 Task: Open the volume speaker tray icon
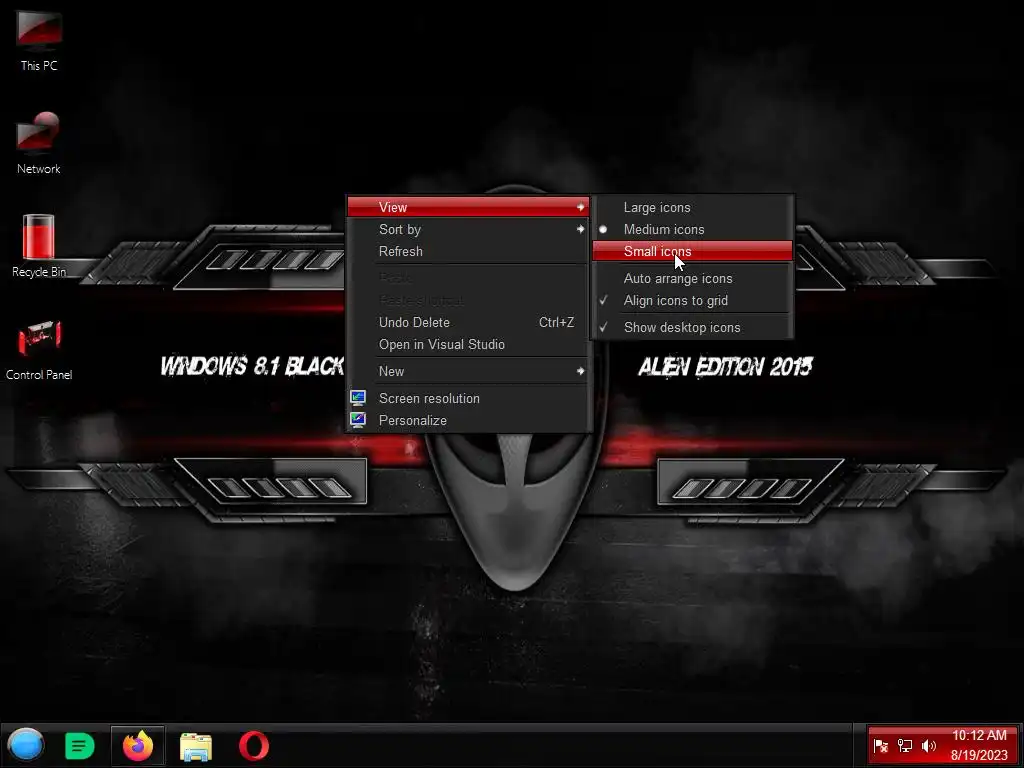[x=928, y=746]
